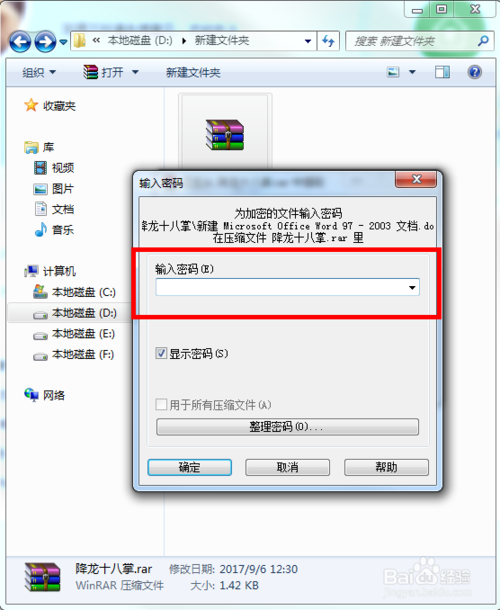Screen dimensions: 500x610
Task: Click the 整理密码 button
Action: [x=287, y=427]
